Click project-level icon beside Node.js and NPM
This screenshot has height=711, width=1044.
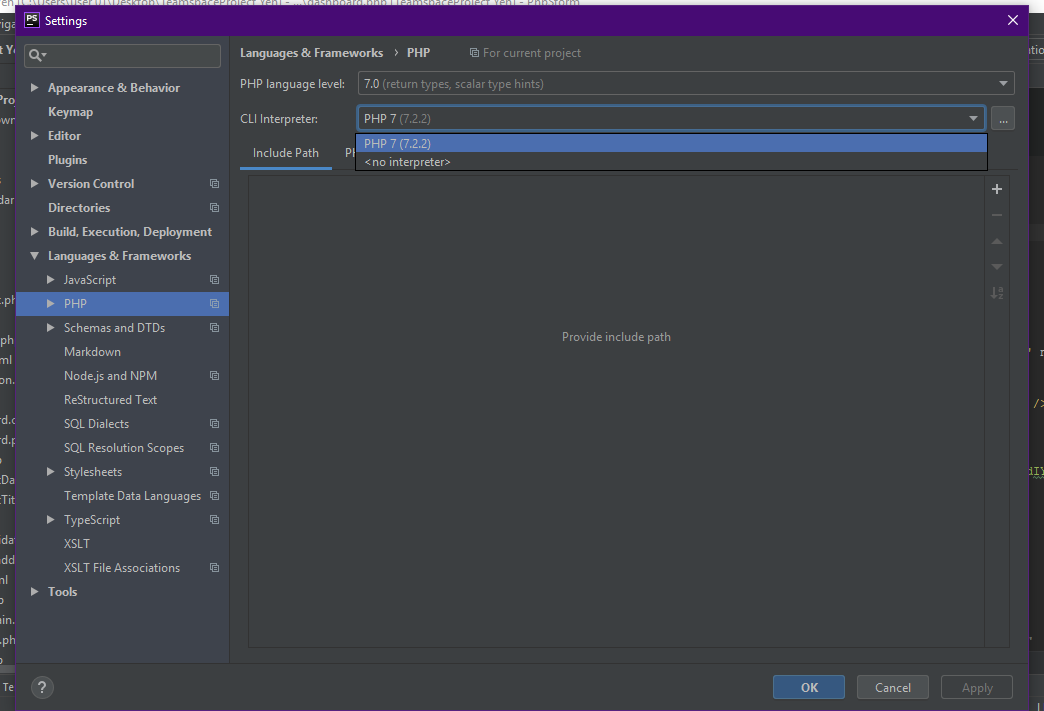tap(214, 375)
